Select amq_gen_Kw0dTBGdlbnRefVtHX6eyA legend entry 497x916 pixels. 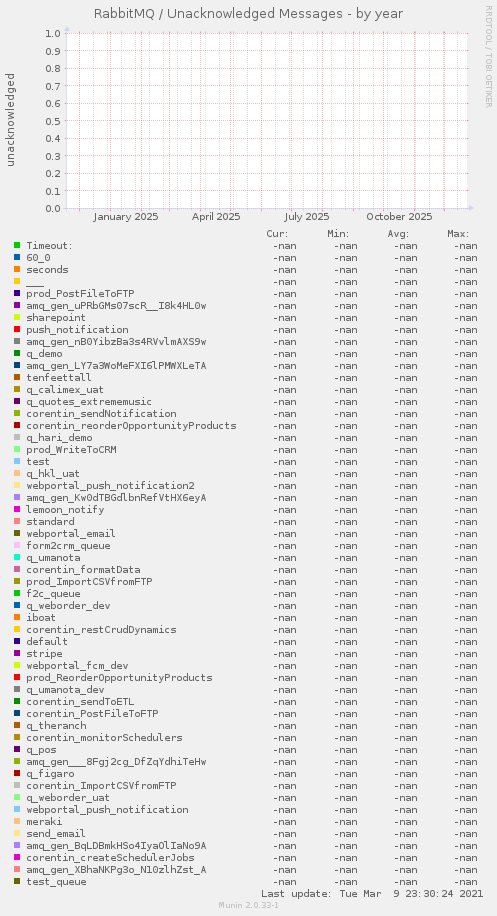click(116, 497)
